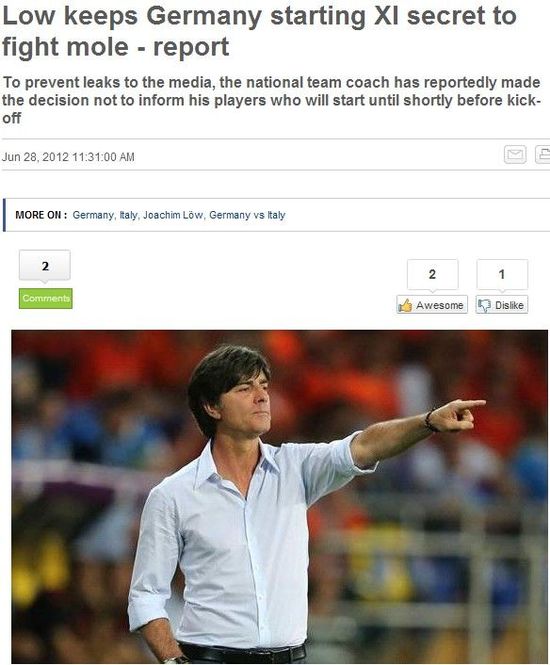550x665 pixels.
Task: Click the print icon beside the envelope
Action: coord(542,154)
